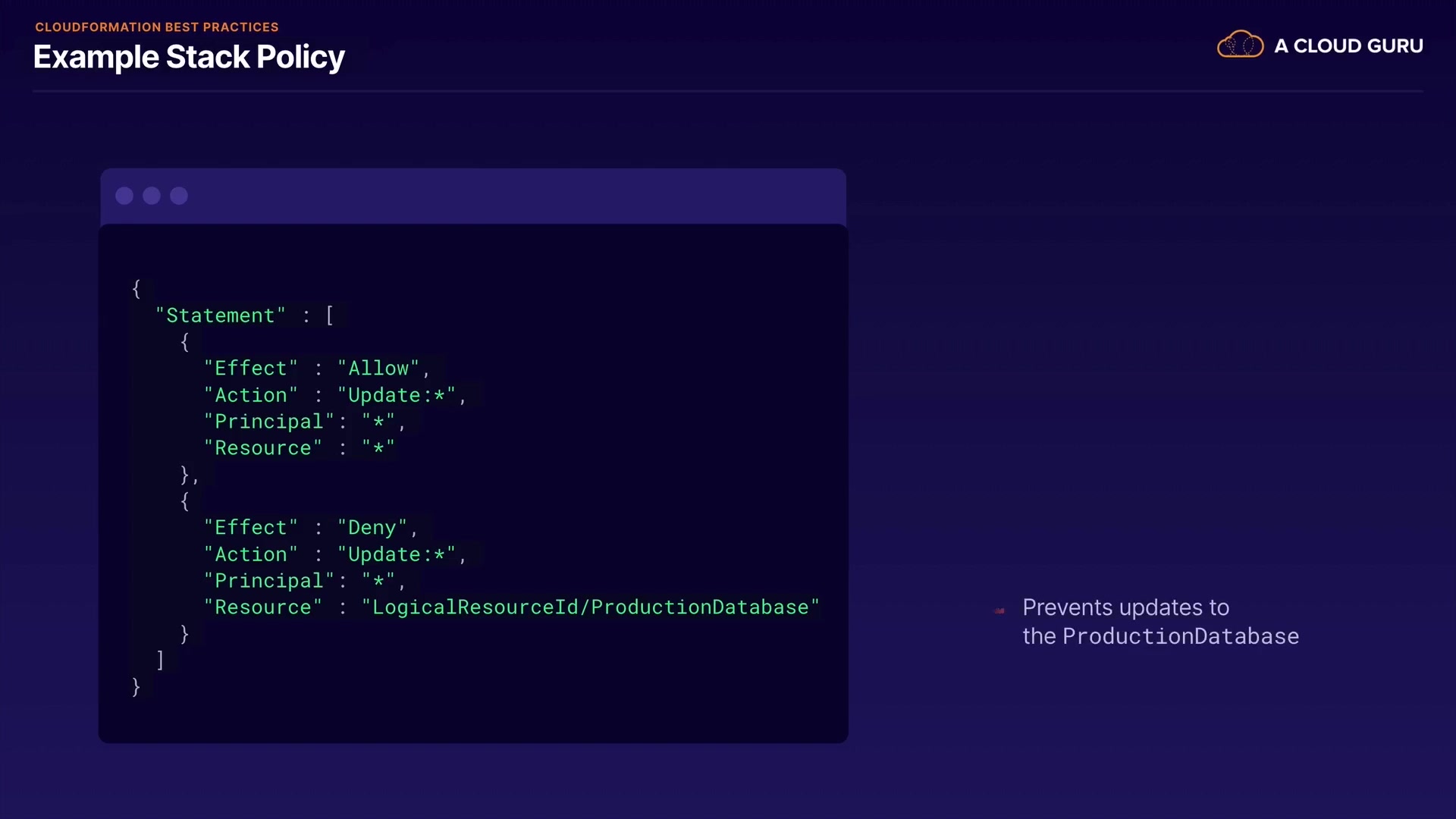Click the "Deny" effect value
This screenshot has width=1456, height=819.
point(372,528)
